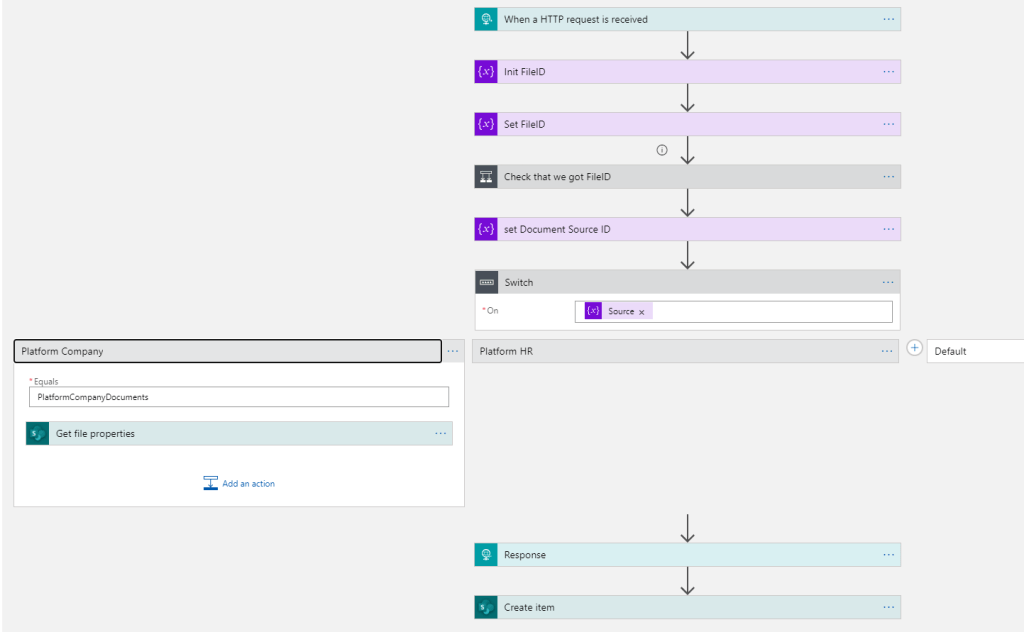
Task: Click the SharePoint icon on Create item
Action: tap(486, 607)
